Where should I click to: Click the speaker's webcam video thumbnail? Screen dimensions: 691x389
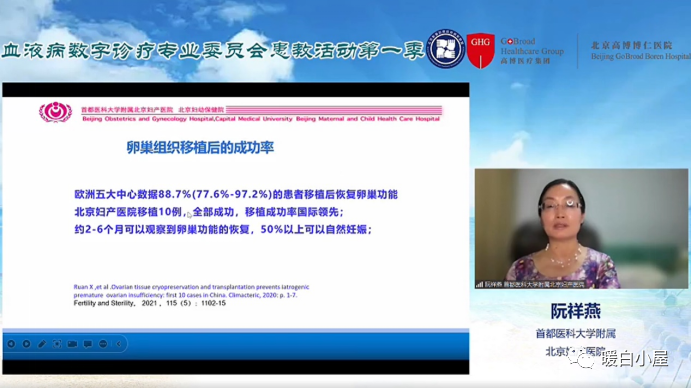point(581,228)
